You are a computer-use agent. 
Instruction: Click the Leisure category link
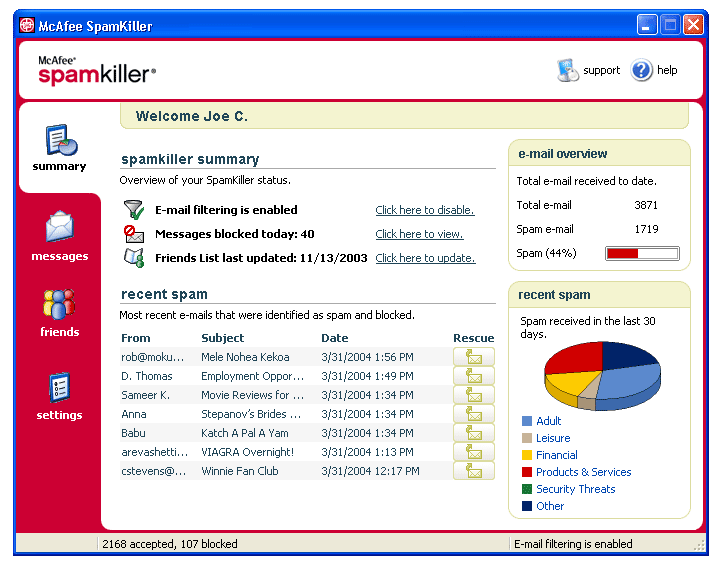(553, 438)
